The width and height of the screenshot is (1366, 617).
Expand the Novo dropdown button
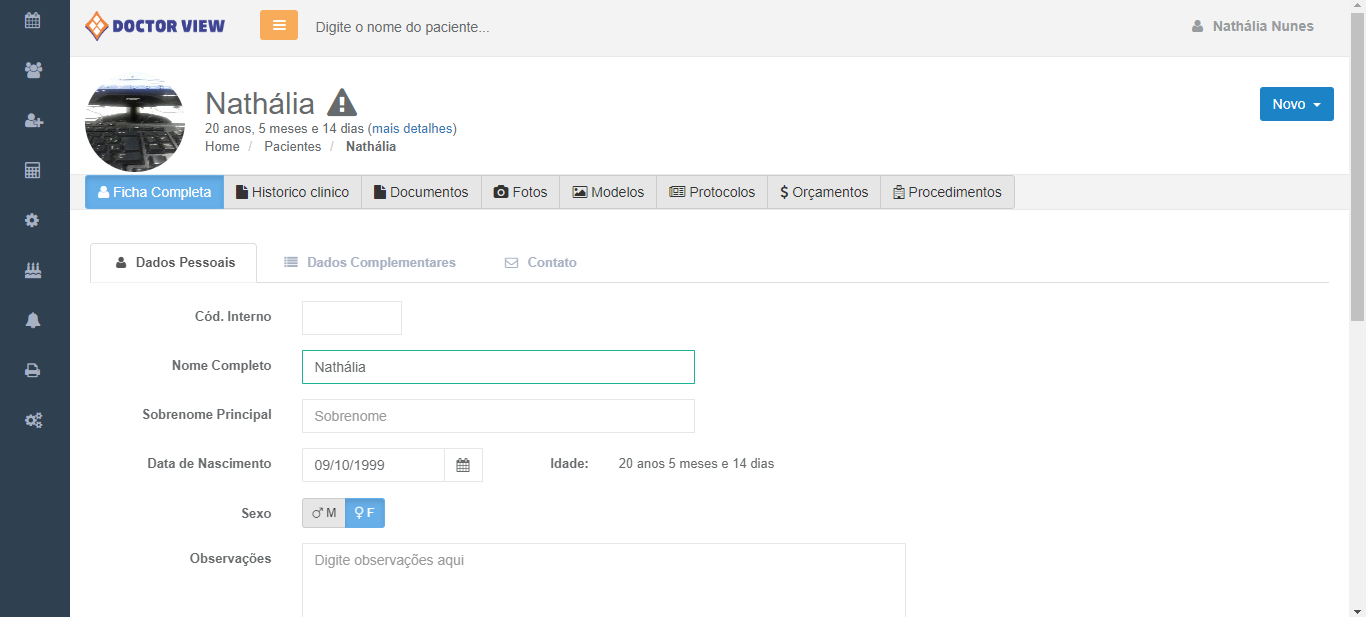point(1296,104)
